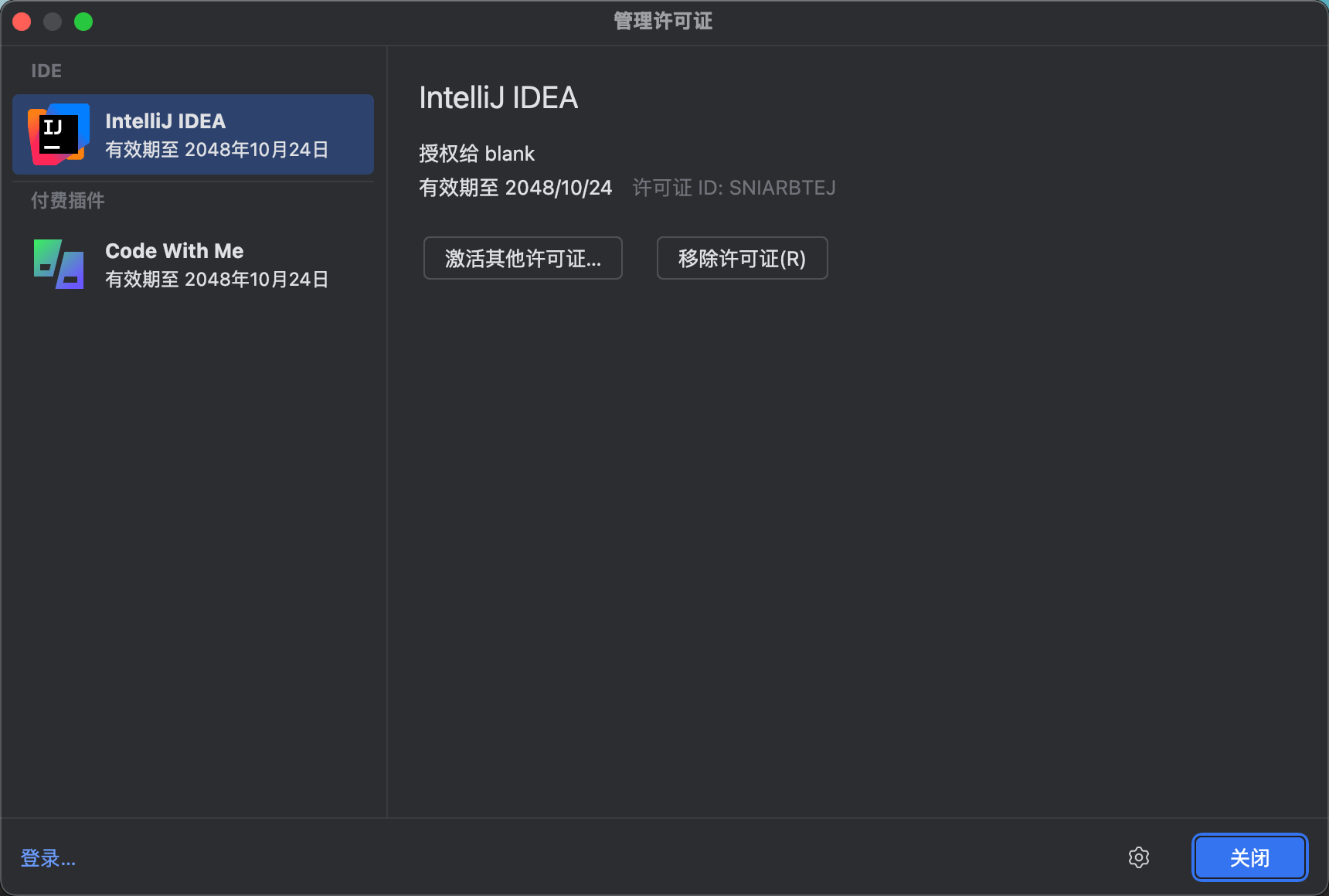Click the gray minimize window button
Viewport: 1329px width, 896px height.
[x=53, y=22]
